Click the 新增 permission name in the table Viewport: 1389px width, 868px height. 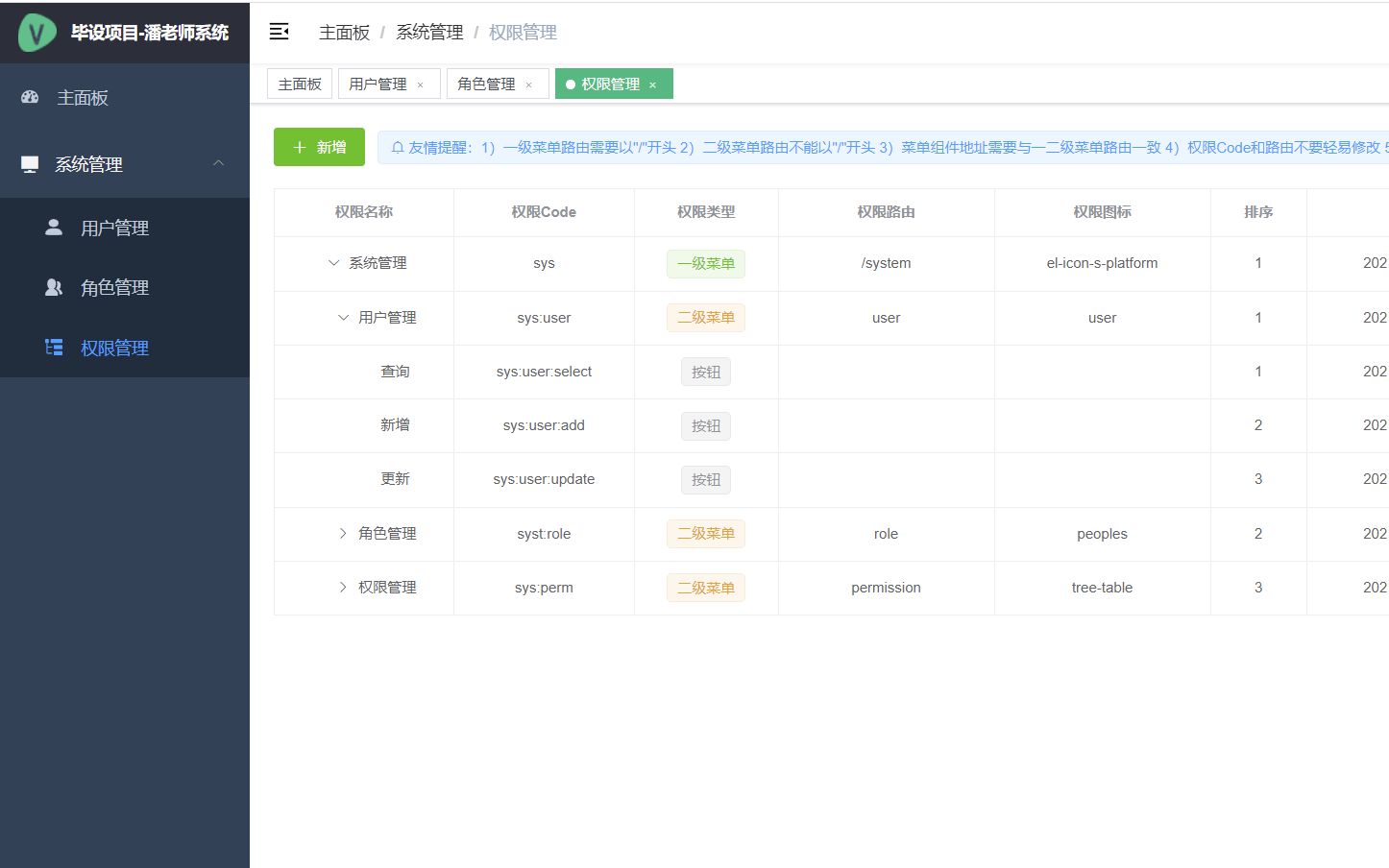click(x=395, y=425)
